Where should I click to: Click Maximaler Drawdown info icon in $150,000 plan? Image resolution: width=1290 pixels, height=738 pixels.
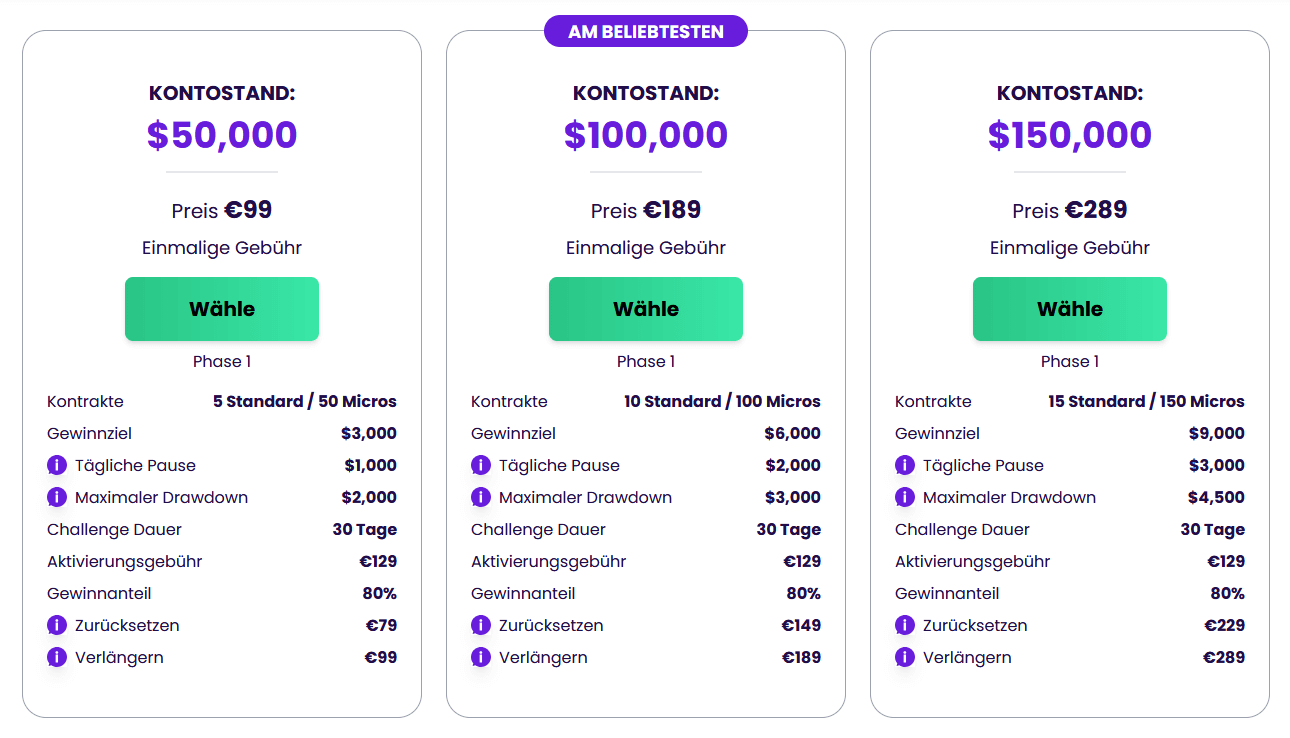pos(905,497)
